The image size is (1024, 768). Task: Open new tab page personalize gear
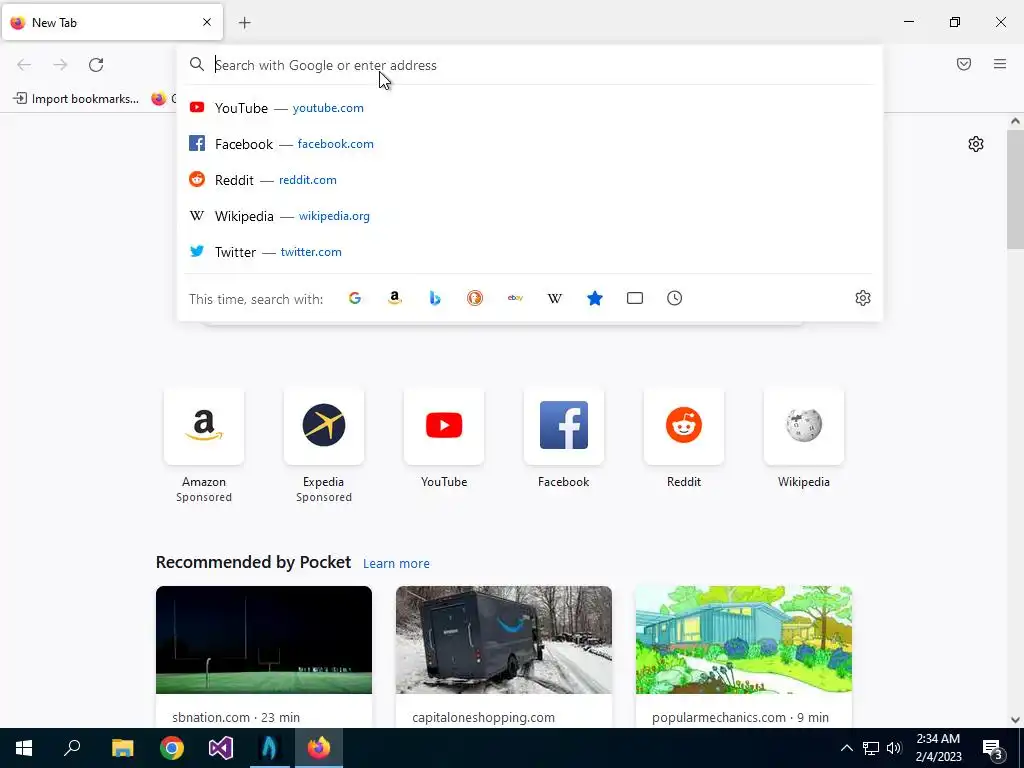976,144
